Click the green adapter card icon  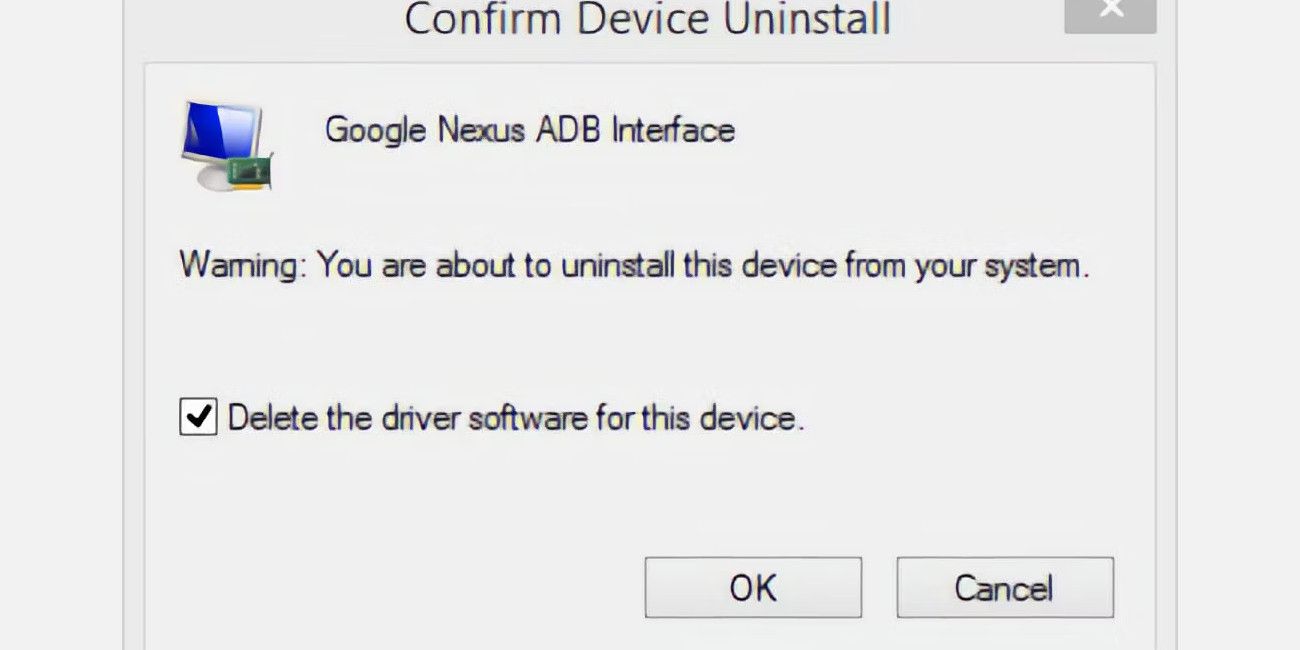click(x=247, y=172)
